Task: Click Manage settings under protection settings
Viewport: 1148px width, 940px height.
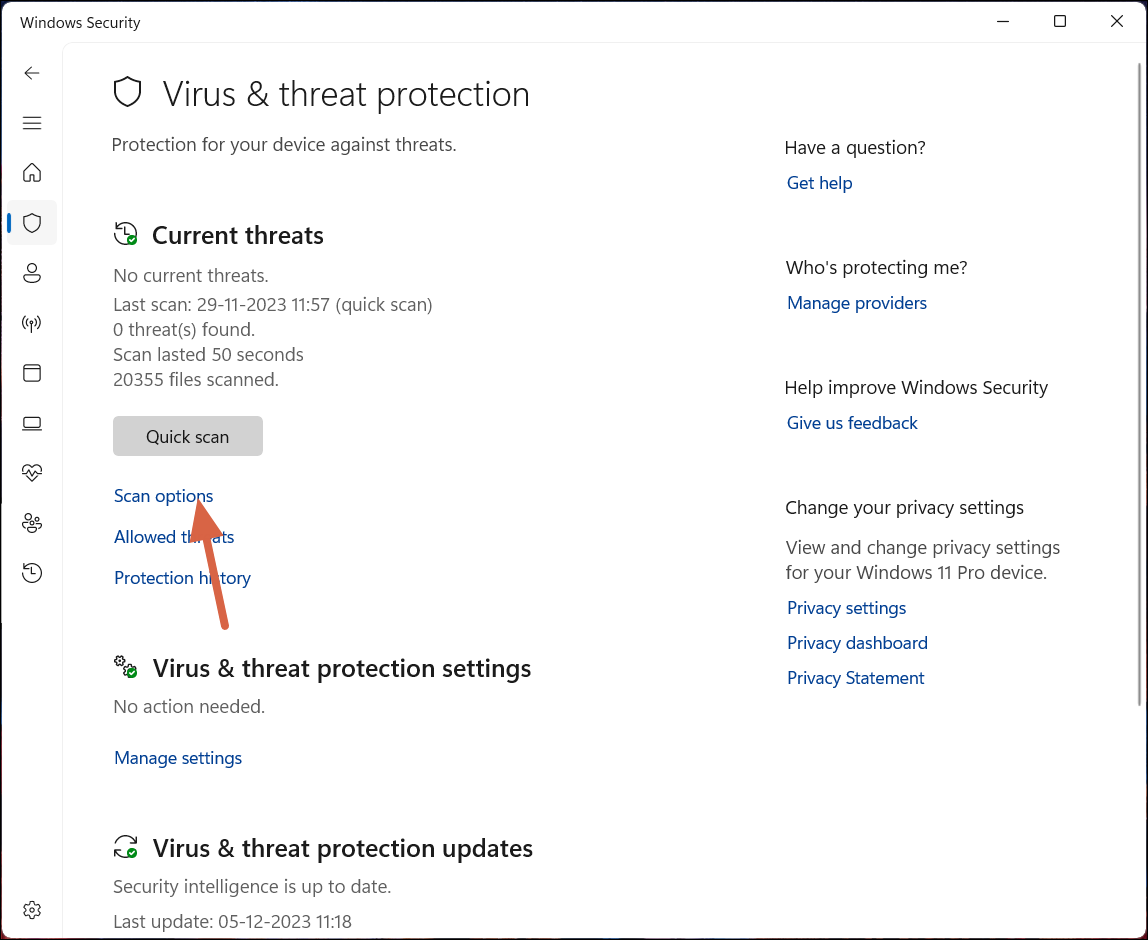Action: pyautogui.click(x=178, y=758)
